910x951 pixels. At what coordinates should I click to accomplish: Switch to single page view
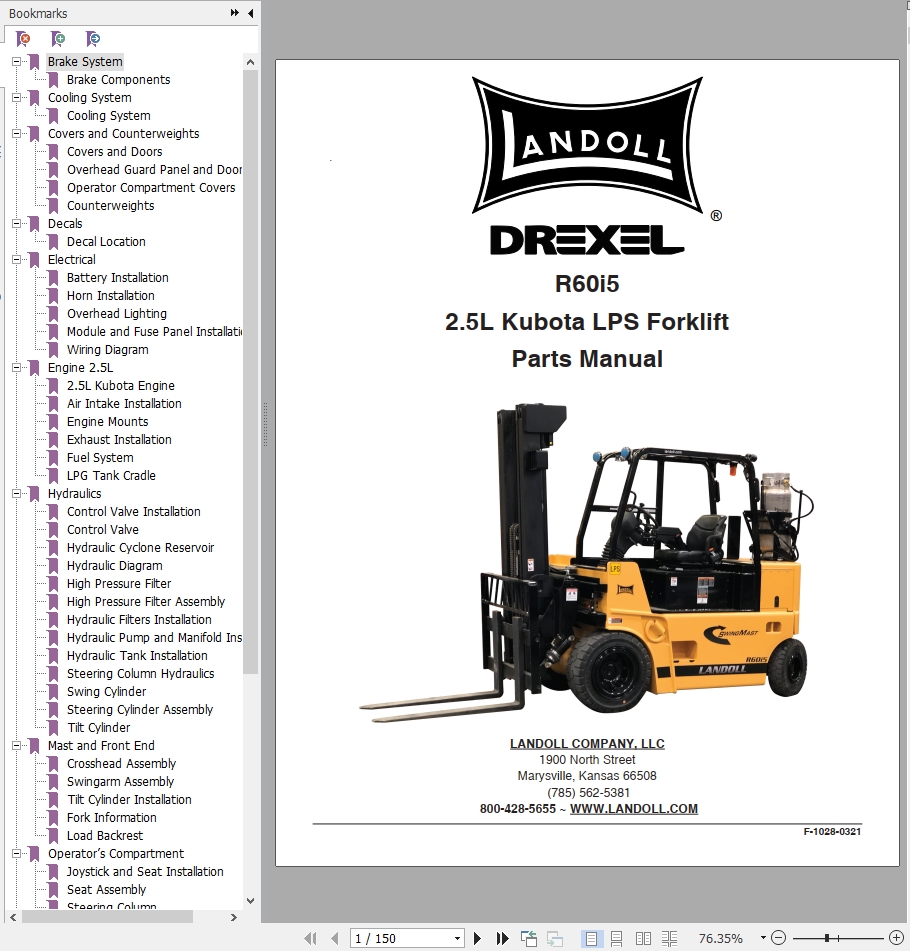[x=591, y=938]
